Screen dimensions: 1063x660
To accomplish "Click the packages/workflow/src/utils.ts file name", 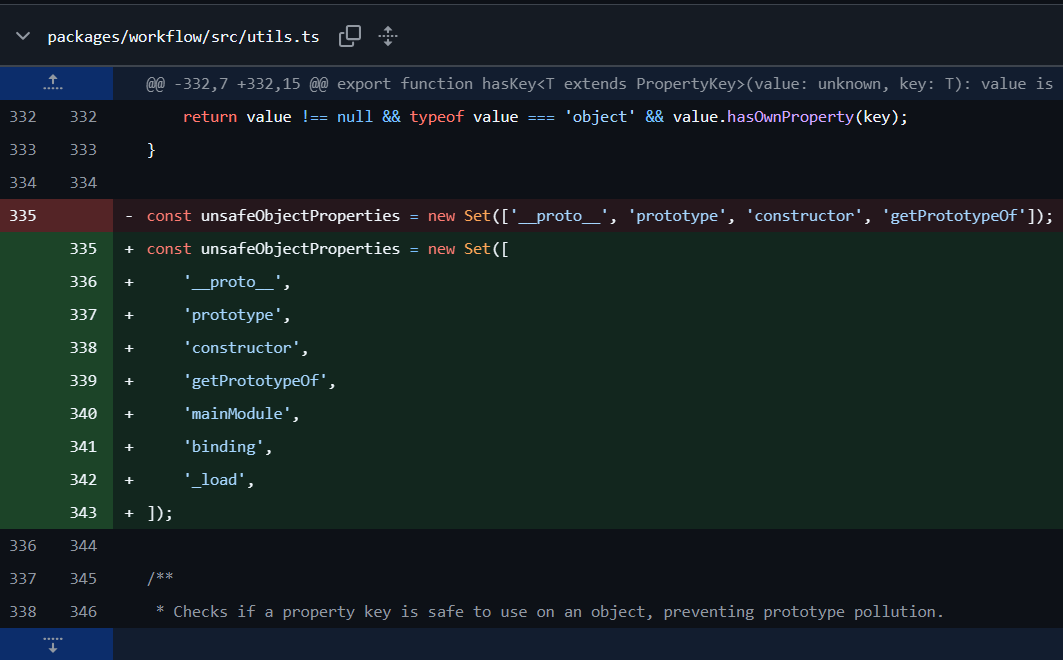I will click(183, 37).
